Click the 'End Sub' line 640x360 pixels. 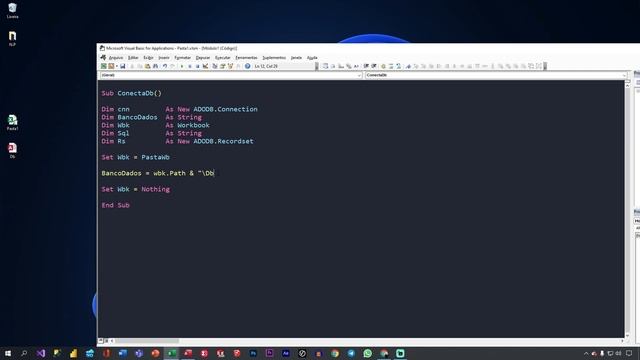[x=116, y=205]
